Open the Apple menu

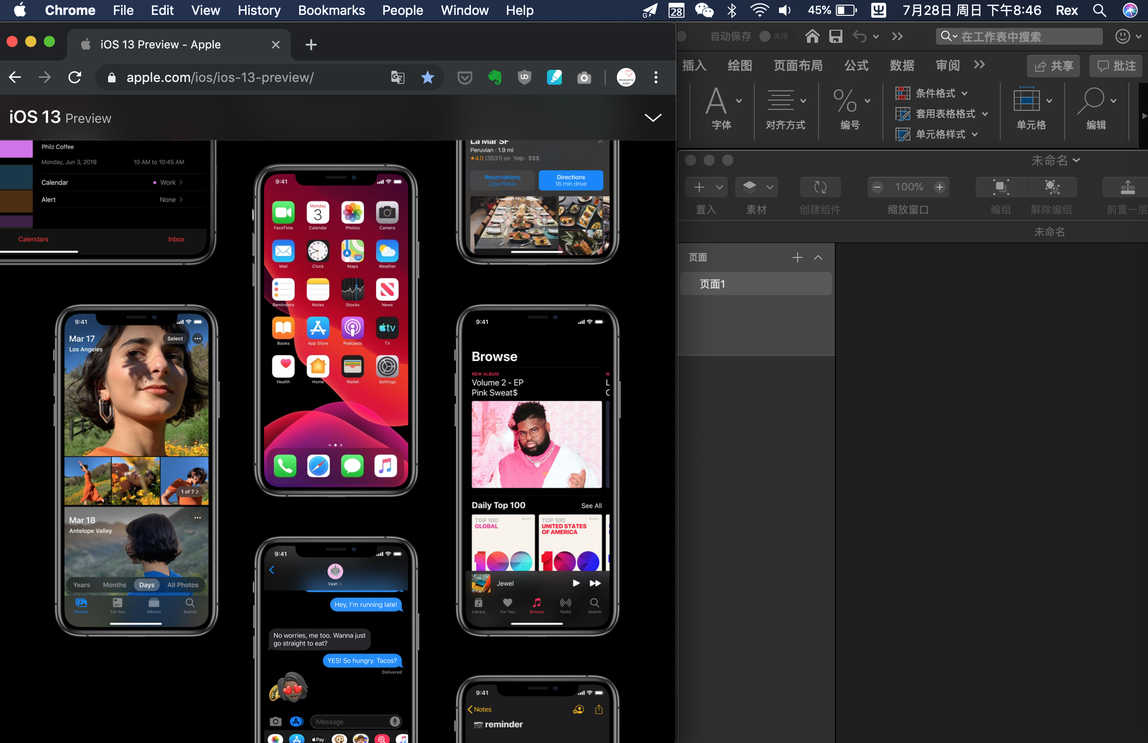20,10
